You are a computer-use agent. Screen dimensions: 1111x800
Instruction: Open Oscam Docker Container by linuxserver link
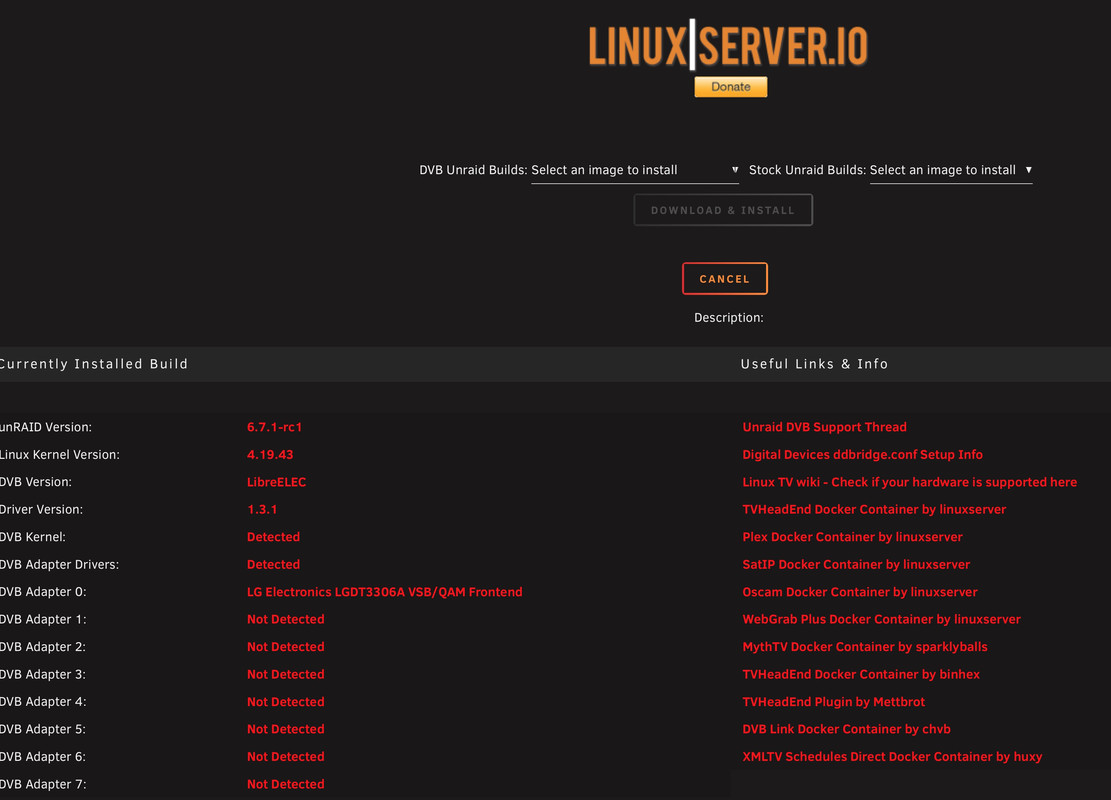pyautogui.click(x=859, y=592)
